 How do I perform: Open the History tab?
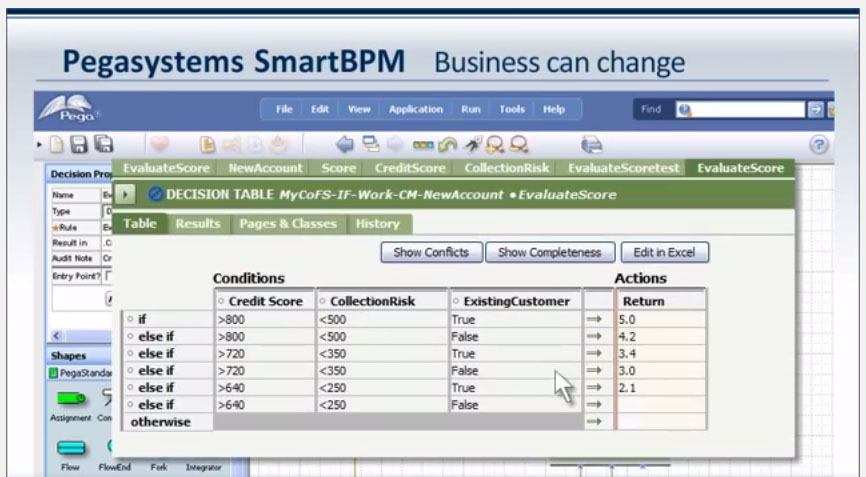tap(378, 224)
